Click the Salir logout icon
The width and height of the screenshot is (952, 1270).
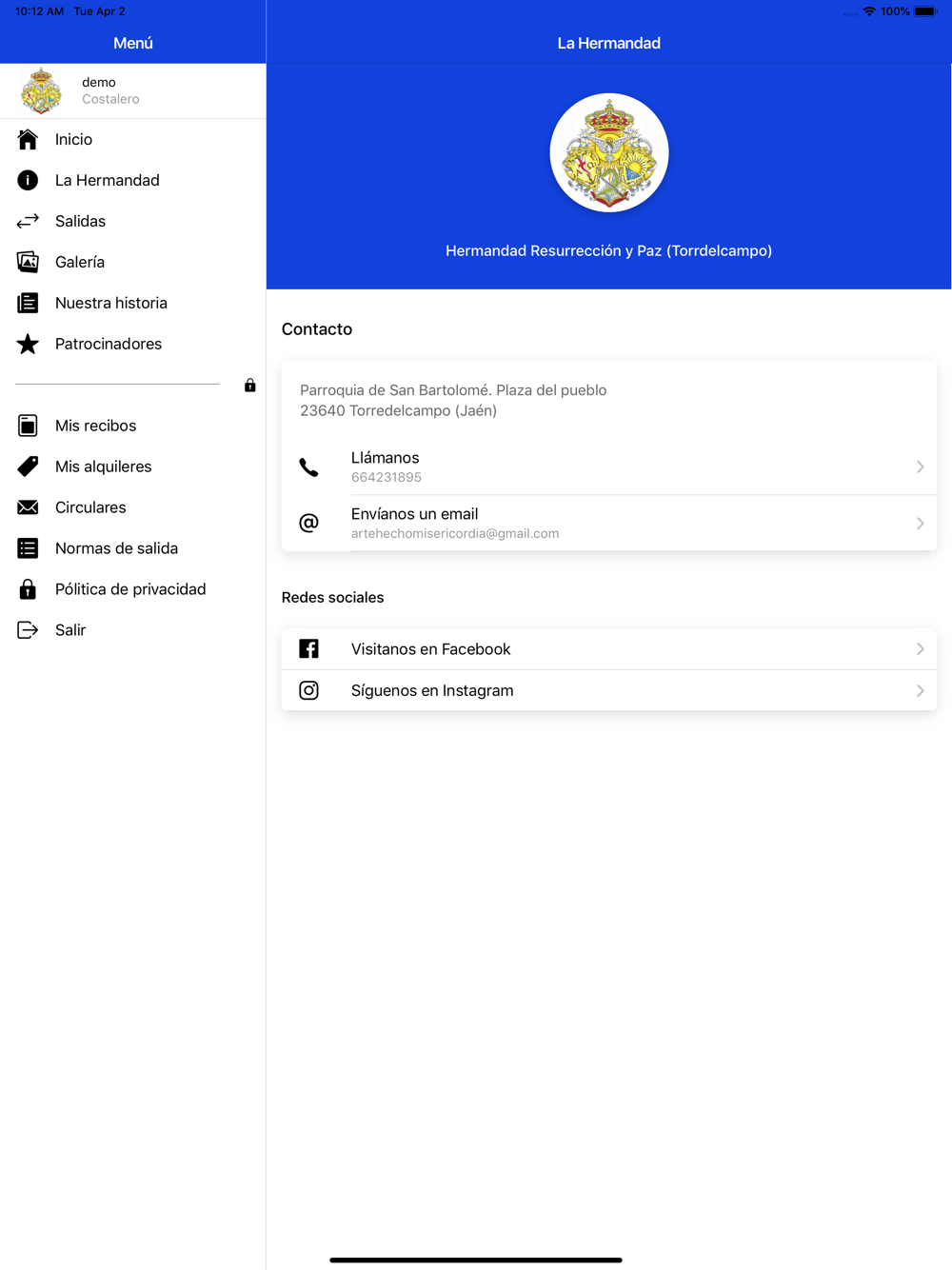28,630
